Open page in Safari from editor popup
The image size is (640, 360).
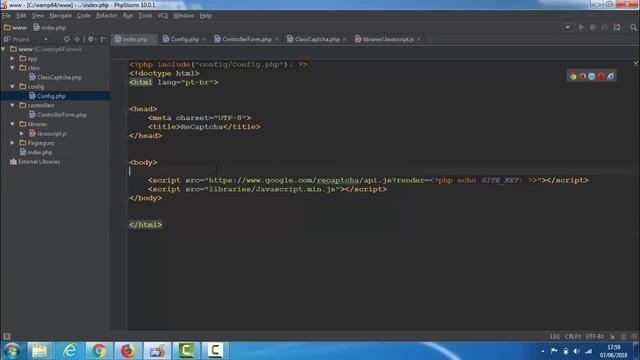pyautogui.click(x=591, y=76)
